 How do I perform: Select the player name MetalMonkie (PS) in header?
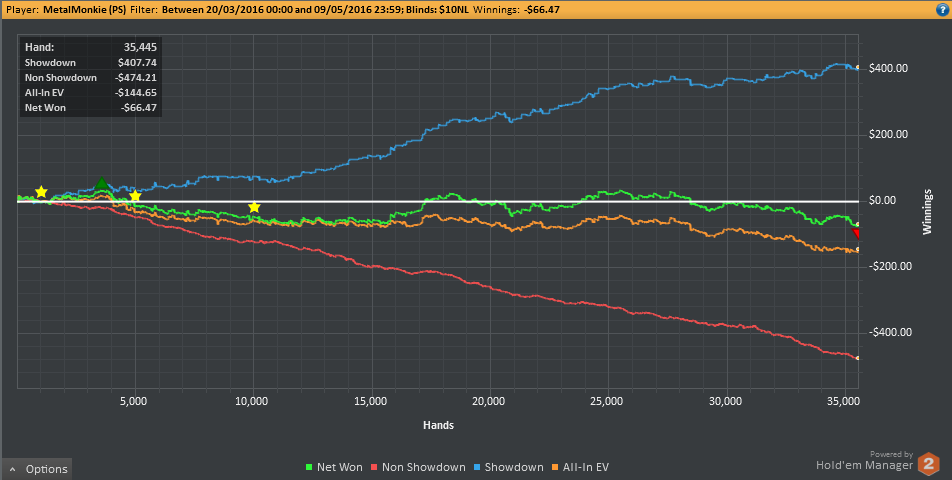point(84,10)
